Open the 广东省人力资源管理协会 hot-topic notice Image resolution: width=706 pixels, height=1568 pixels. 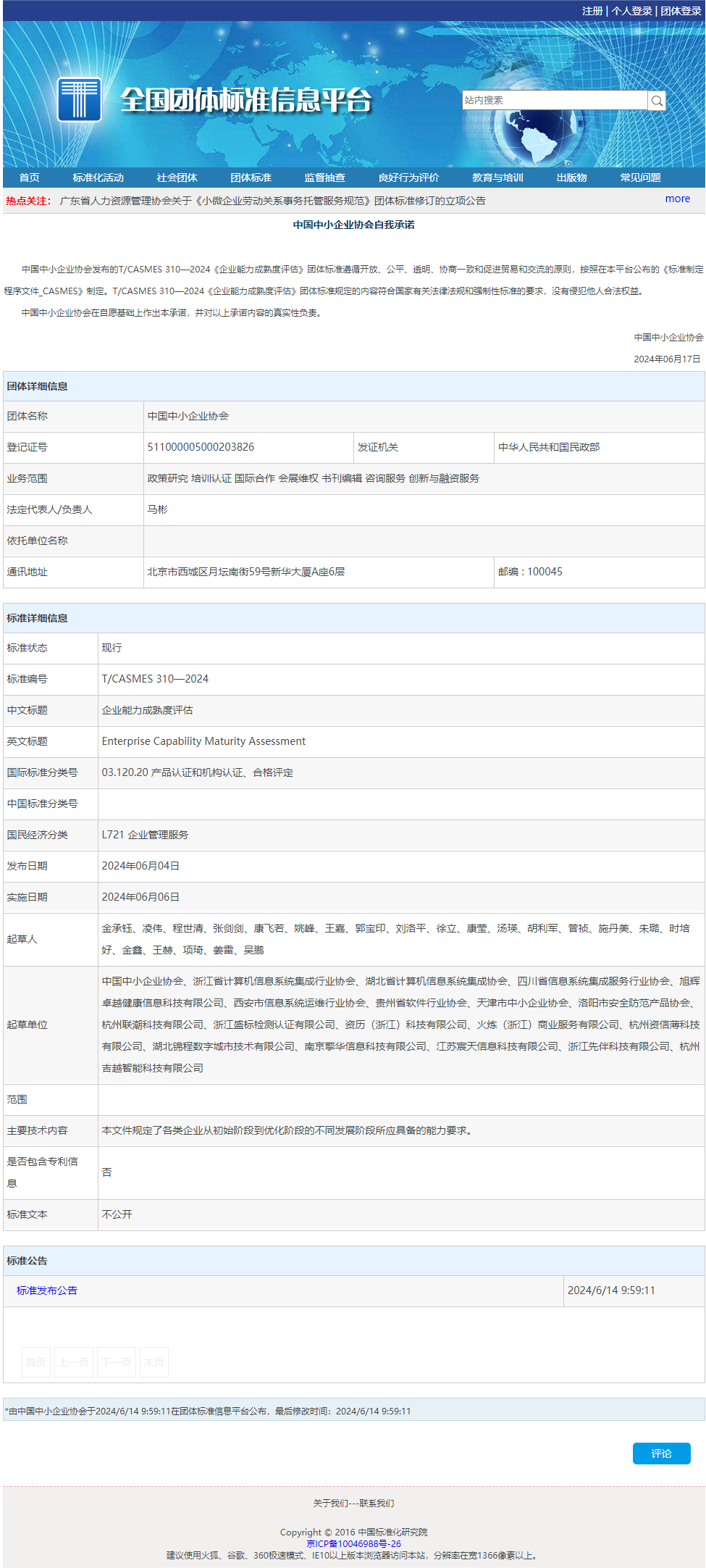click(273, 201)
